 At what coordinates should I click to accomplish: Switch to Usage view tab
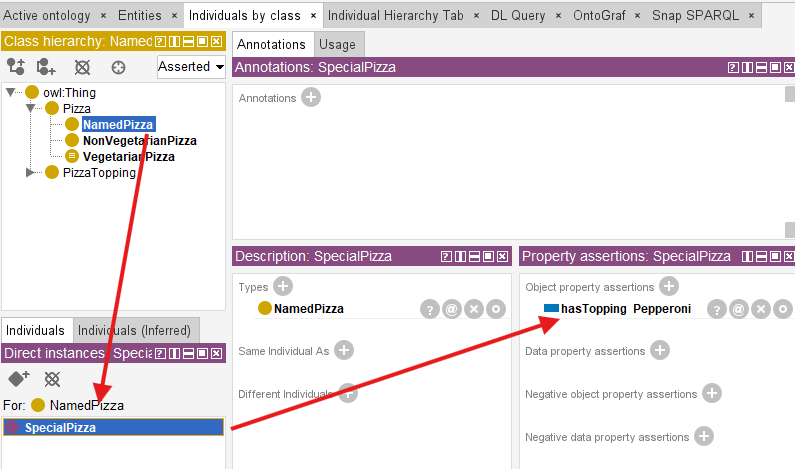coord(337,45)
